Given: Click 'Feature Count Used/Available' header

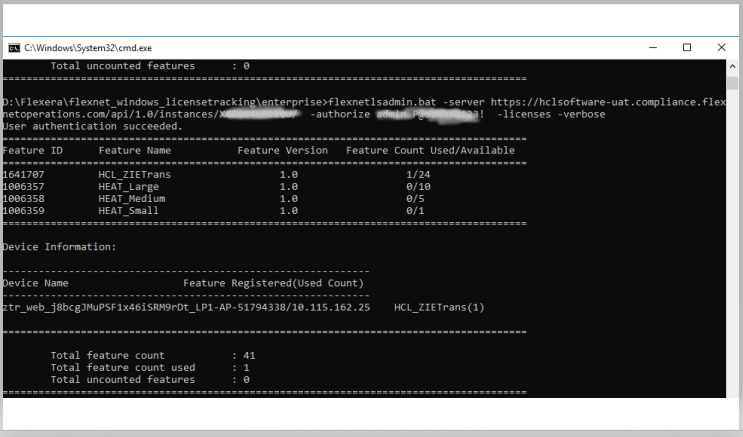Looking at the screenshot, I should point(430,150).
